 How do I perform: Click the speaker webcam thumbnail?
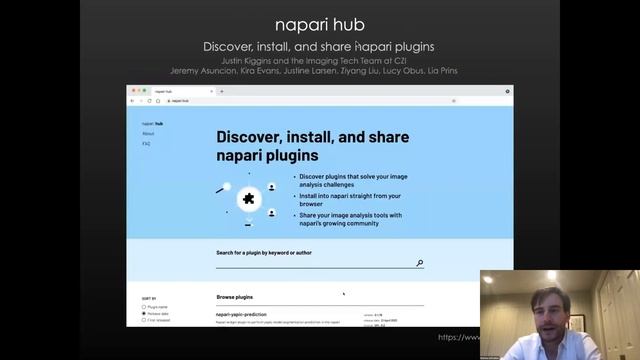pyautogui.click(x=560, y=315)
